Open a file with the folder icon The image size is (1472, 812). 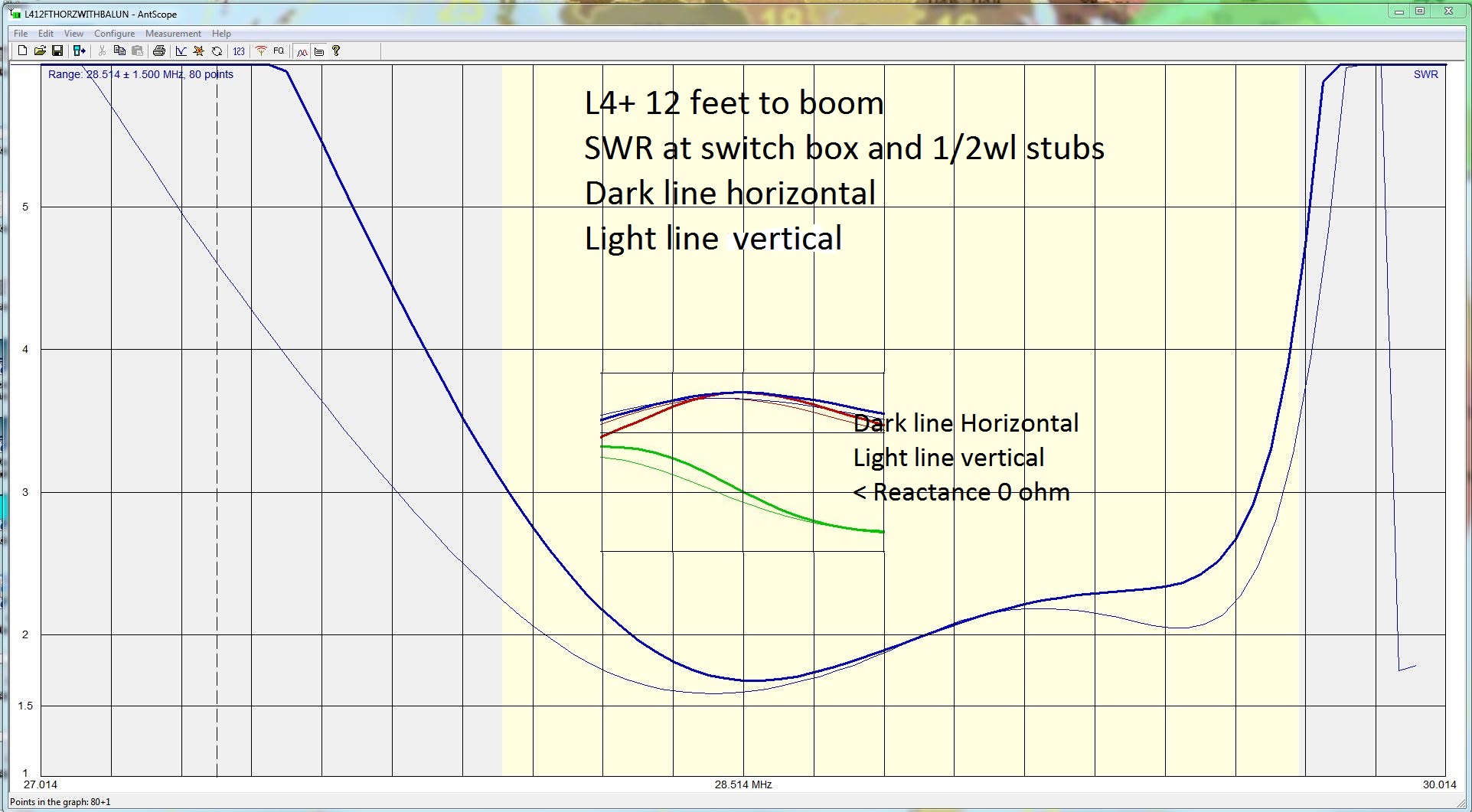click(x=40, y=51)
